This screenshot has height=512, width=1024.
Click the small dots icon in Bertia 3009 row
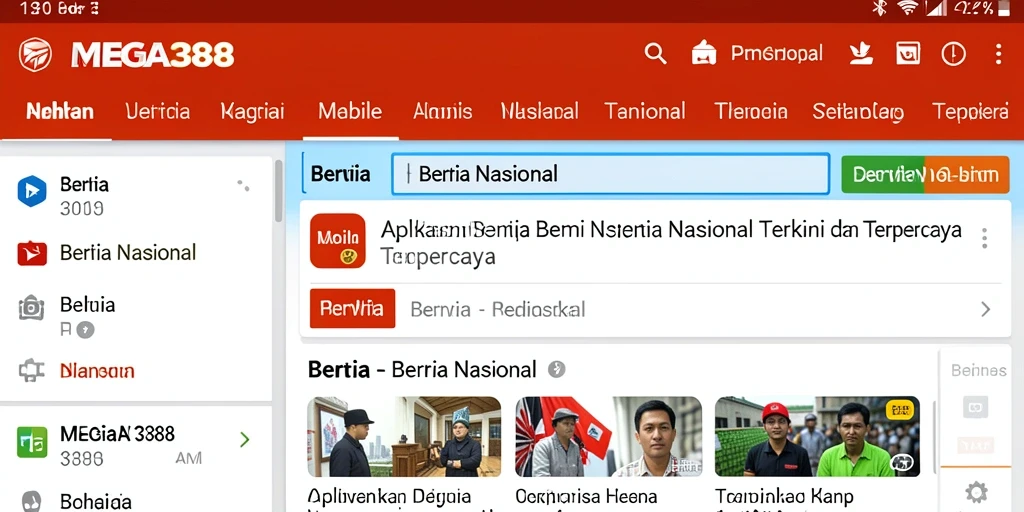(244, 185)
